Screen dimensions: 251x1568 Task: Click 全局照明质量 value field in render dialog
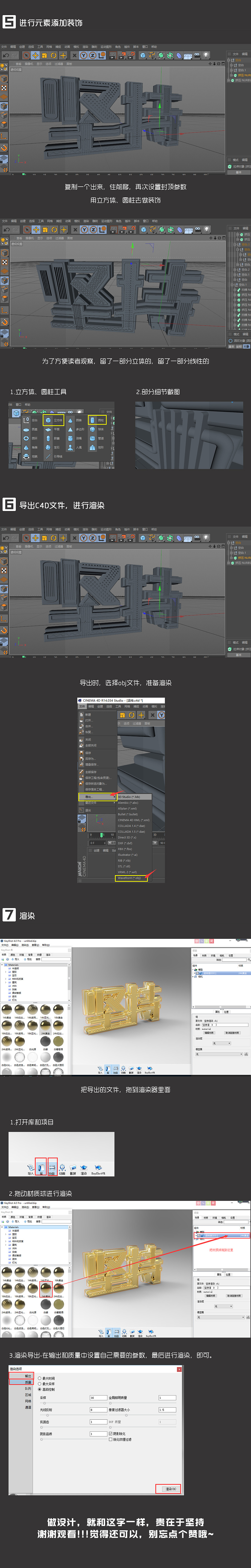tap(167, 1398)
